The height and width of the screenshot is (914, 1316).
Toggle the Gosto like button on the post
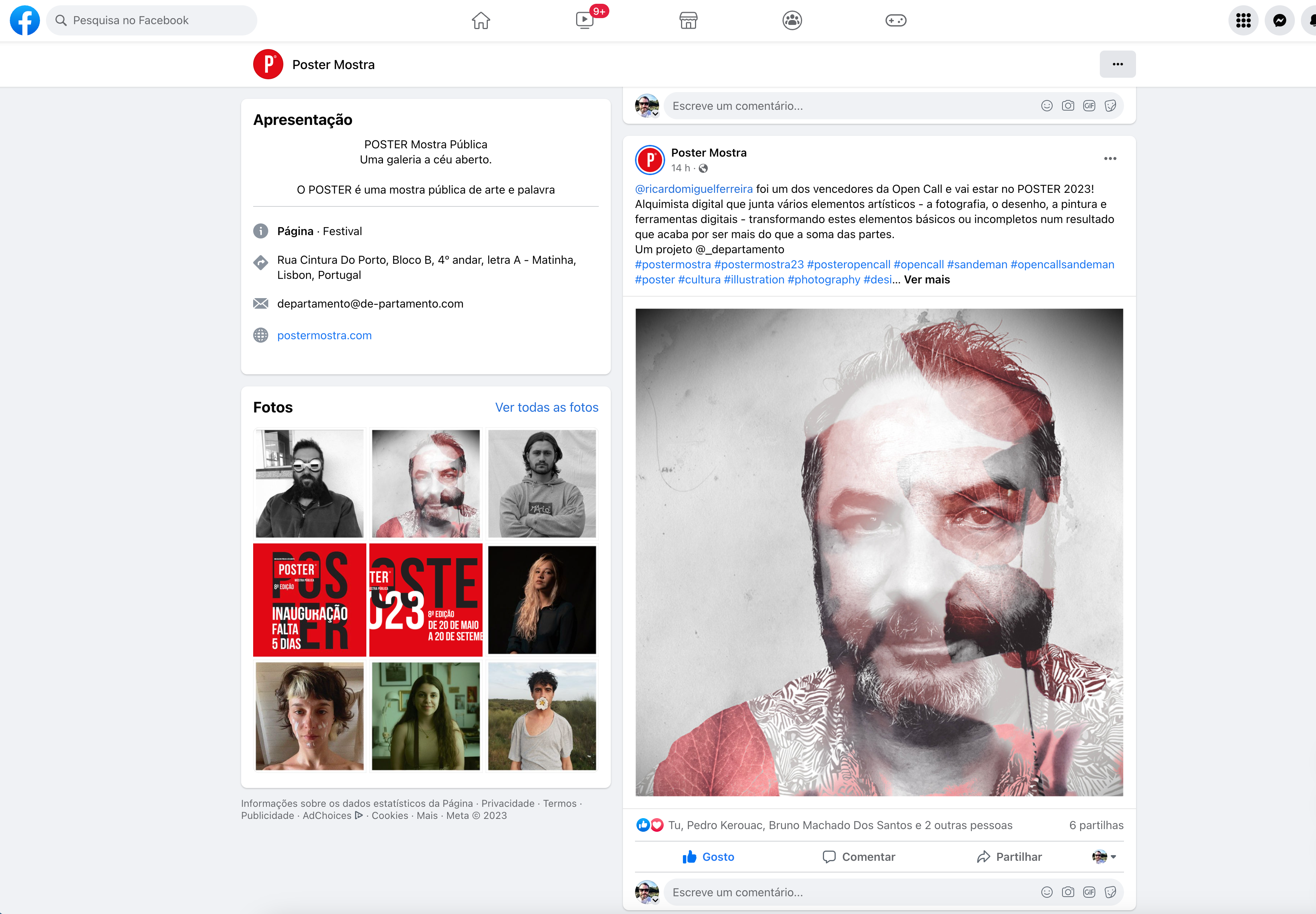pos(708,857)
